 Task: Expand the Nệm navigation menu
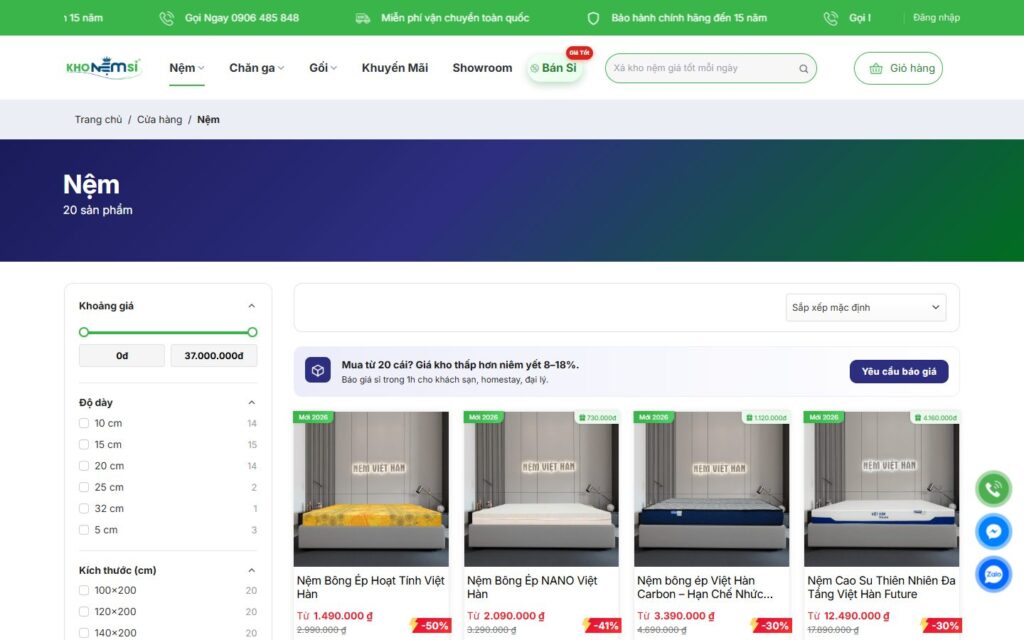pyautogui.click(x=187, y=68)
